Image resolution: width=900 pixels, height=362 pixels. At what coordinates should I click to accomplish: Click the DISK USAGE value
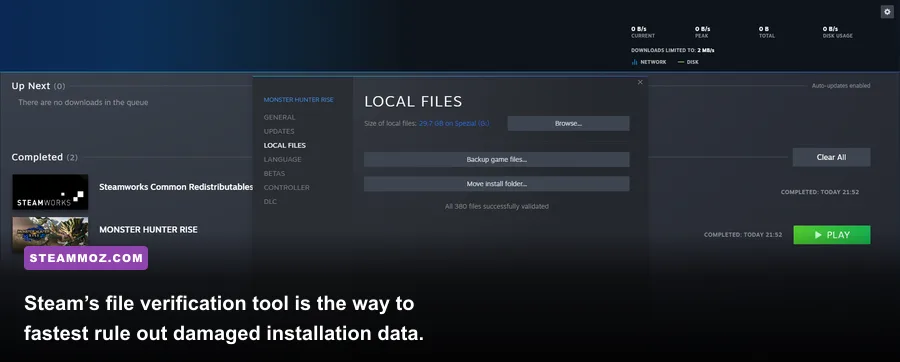point(830,29)
